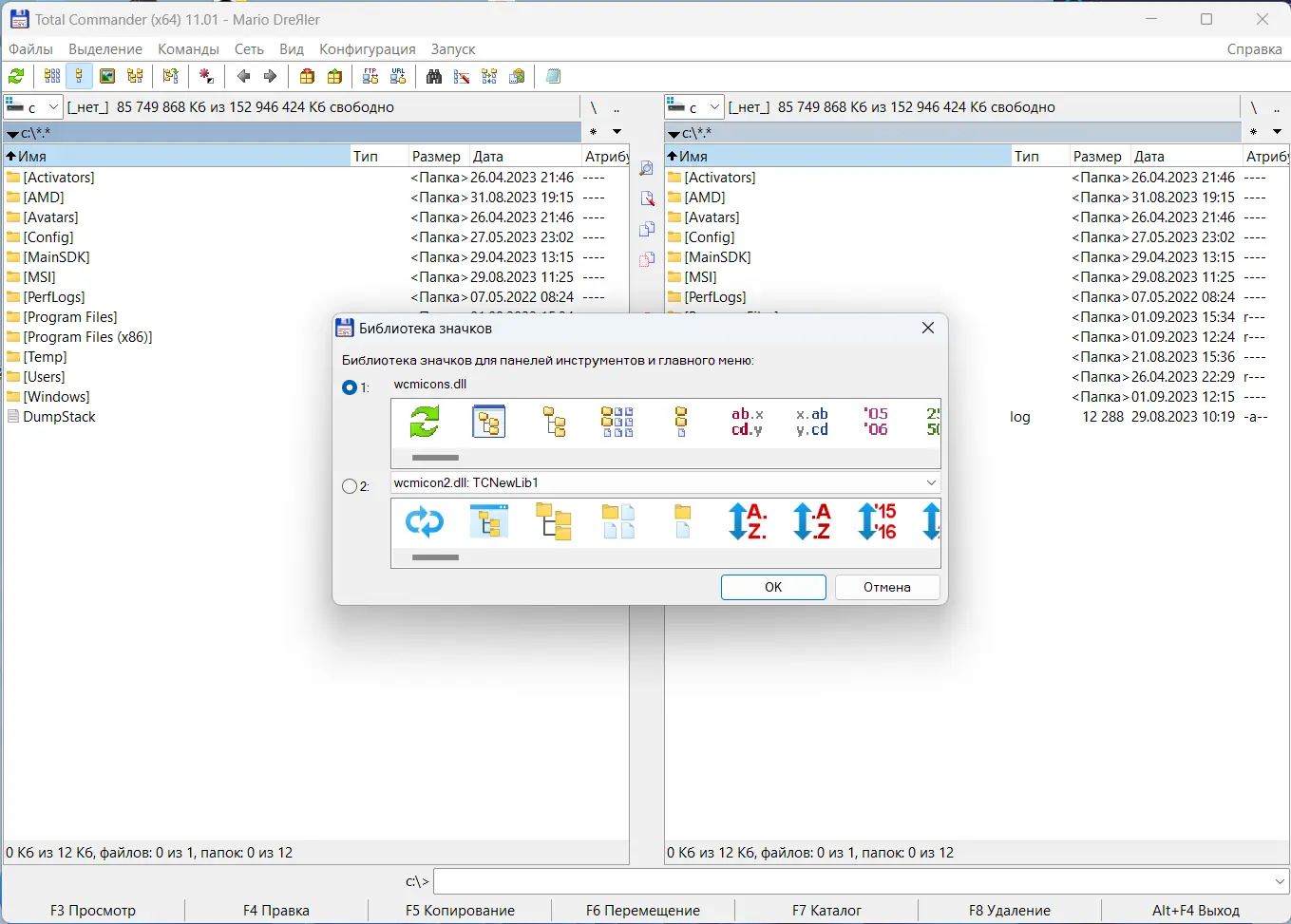This screenshot has height=924, width=1291.
Task: Go forward with the right arrow toolbar icon
Action: (x=270, y=77)
